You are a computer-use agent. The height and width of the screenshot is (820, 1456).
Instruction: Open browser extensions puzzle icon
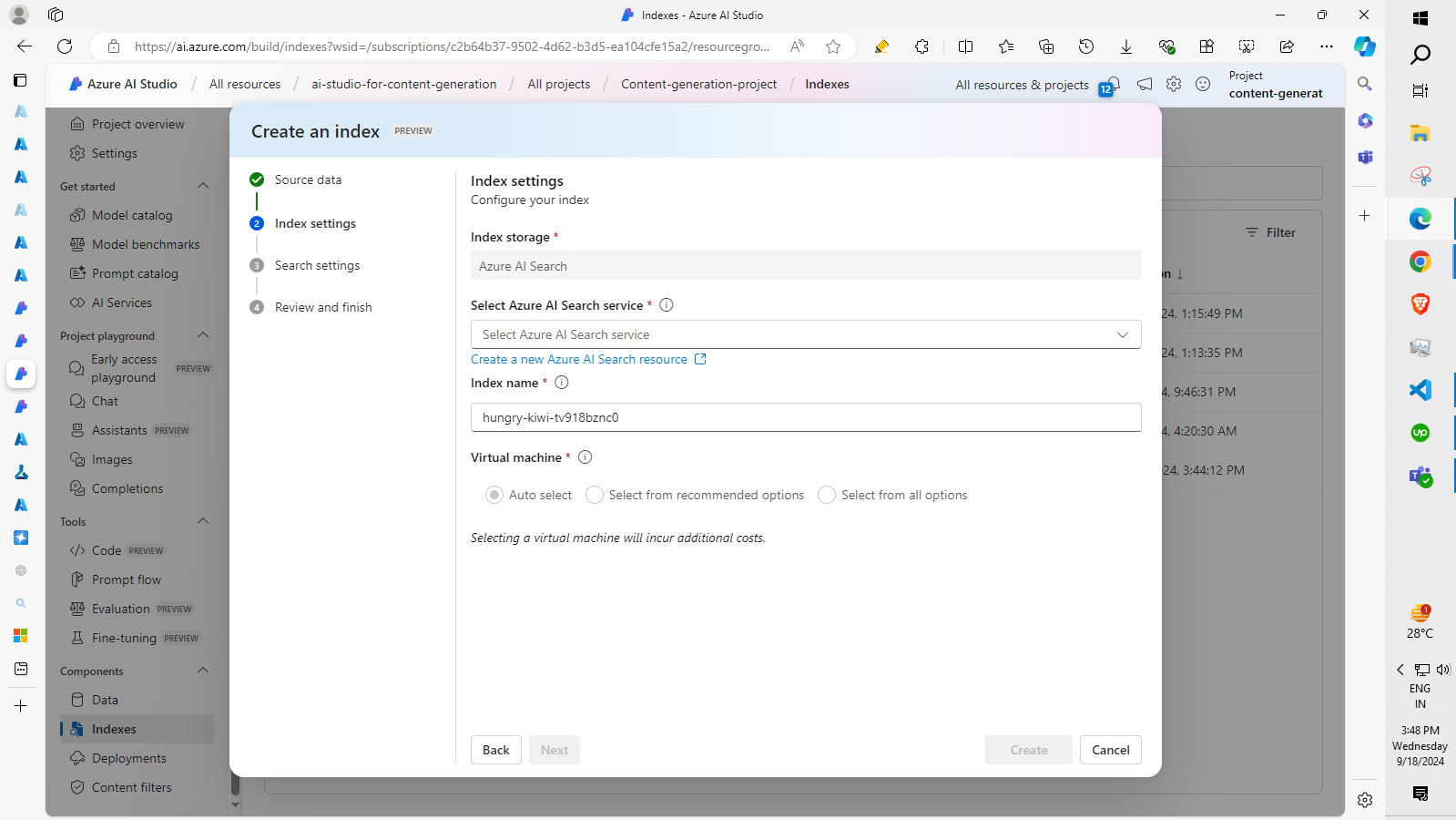[922, 46]
